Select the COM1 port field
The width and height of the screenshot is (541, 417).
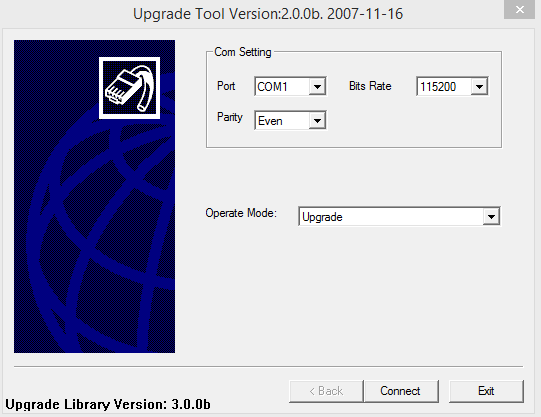point(290,87)
